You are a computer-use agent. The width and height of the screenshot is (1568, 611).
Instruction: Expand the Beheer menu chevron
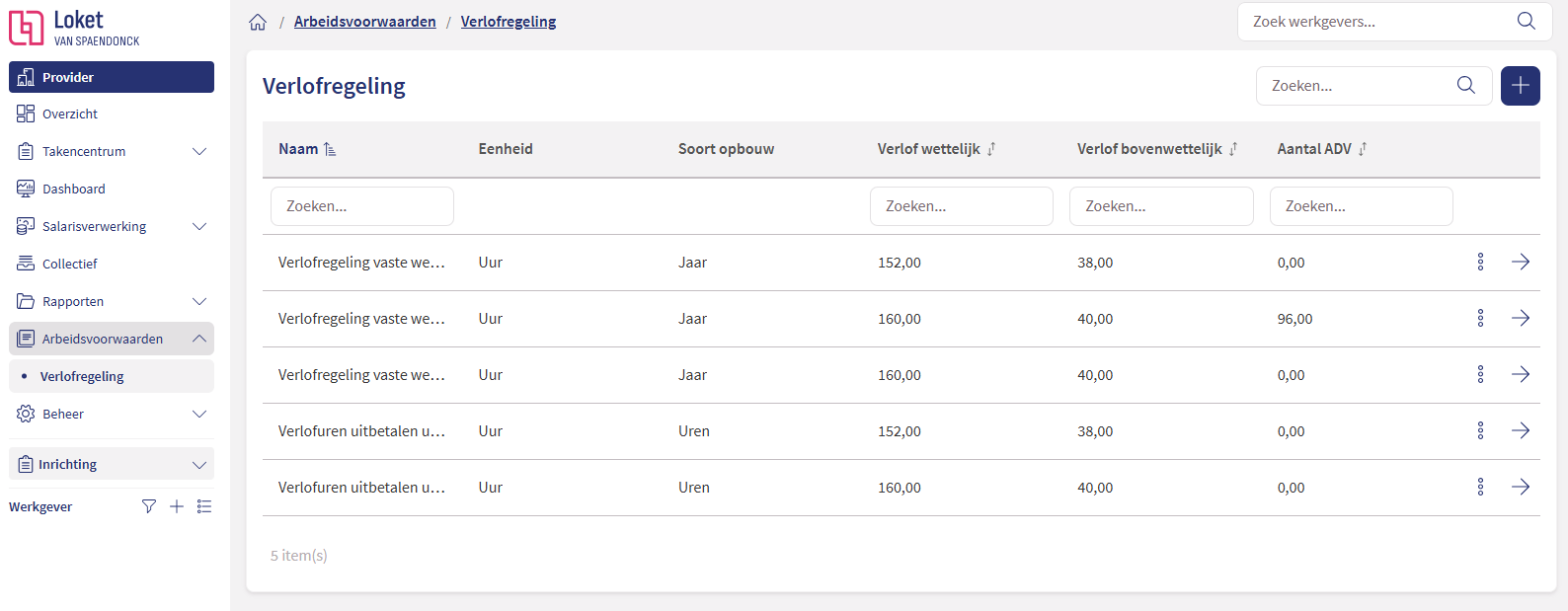pyautogui.click(x=199, y=414)
